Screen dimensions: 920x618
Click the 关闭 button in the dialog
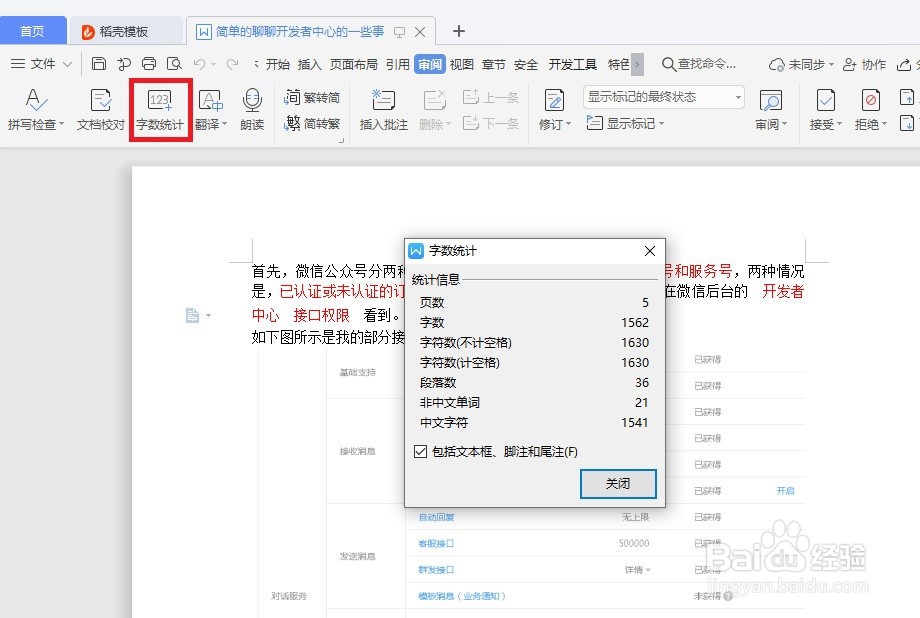617,484
